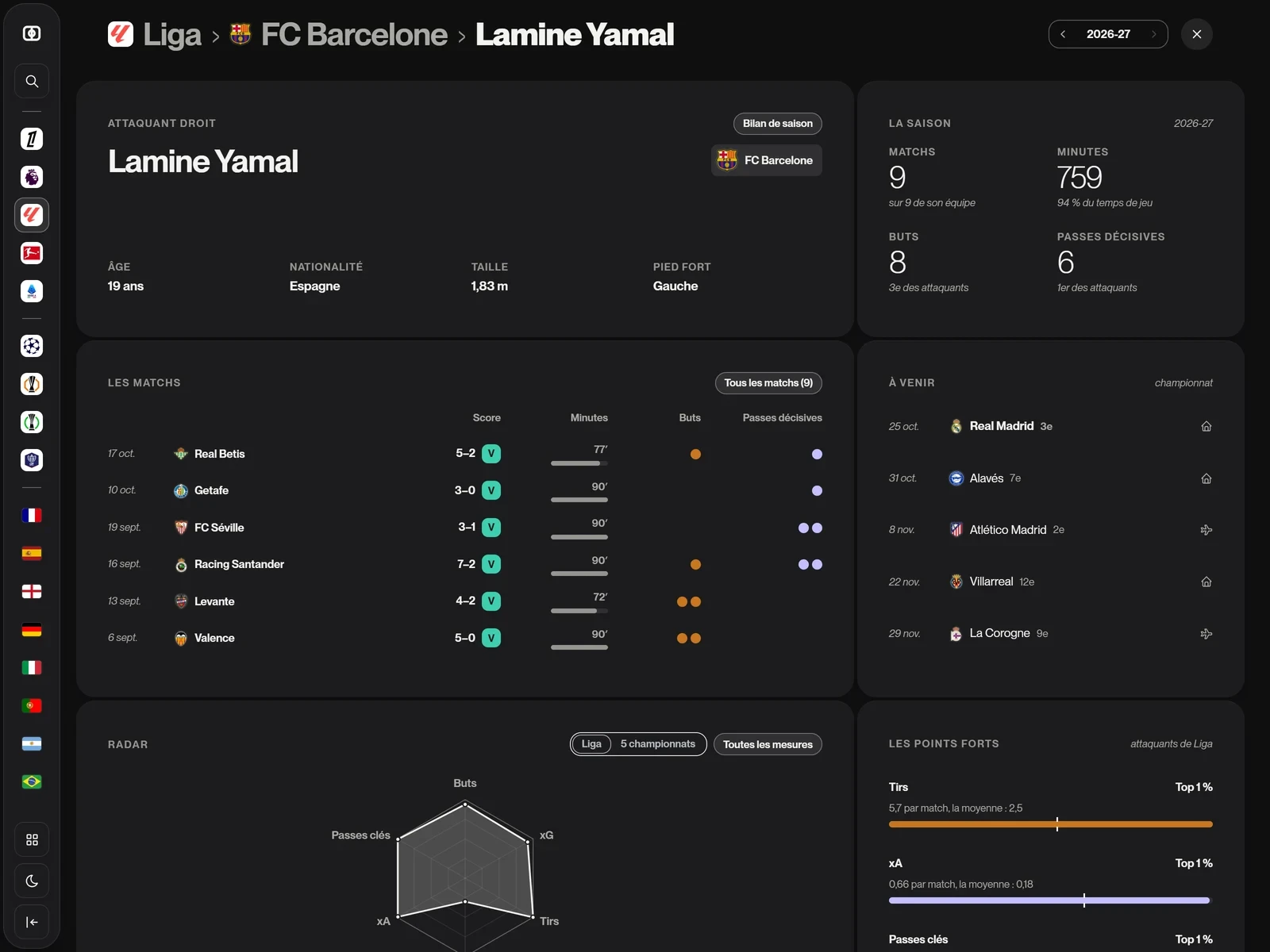The height and width of the screenshot is (952, 1270).
Task: Open the Racing Santander 7–2 match row
Action: pyautogui.click(x=465, y=564)
